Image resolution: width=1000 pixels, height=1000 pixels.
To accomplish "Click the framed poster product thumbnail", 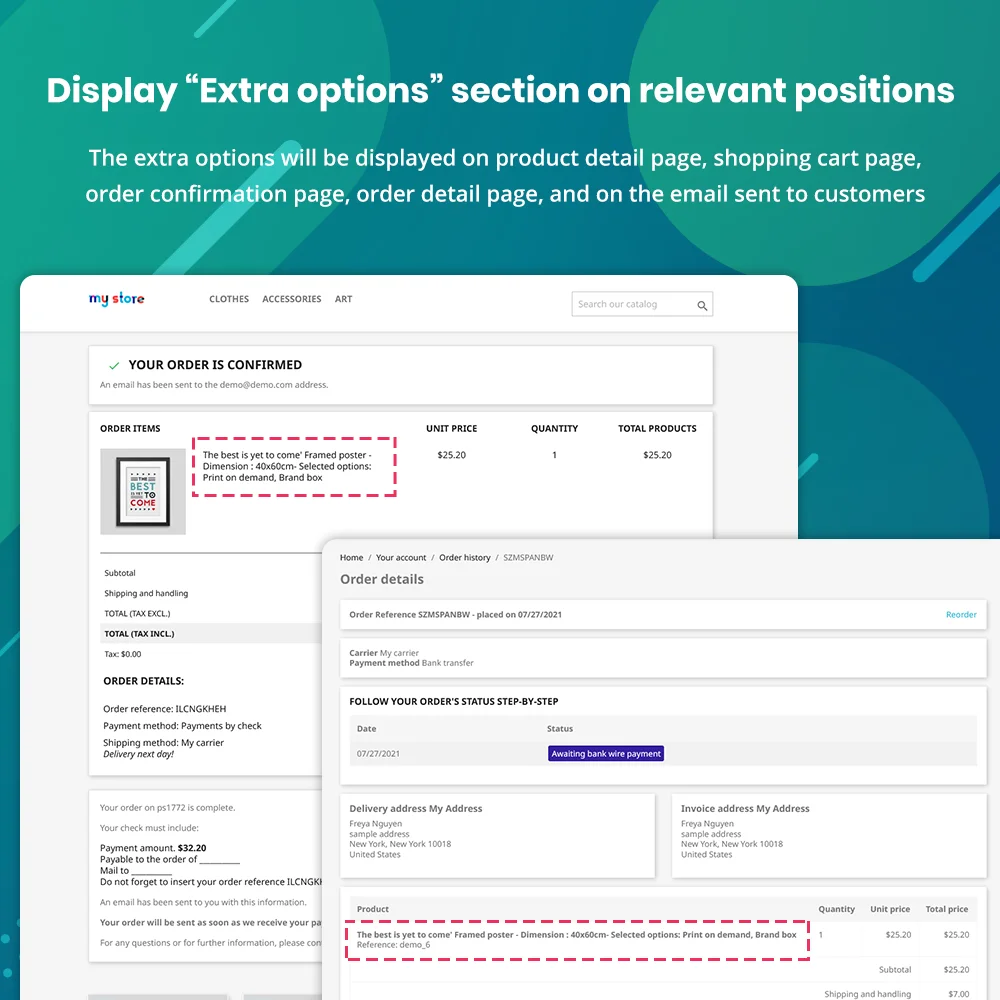I will (x=143, y=490).
